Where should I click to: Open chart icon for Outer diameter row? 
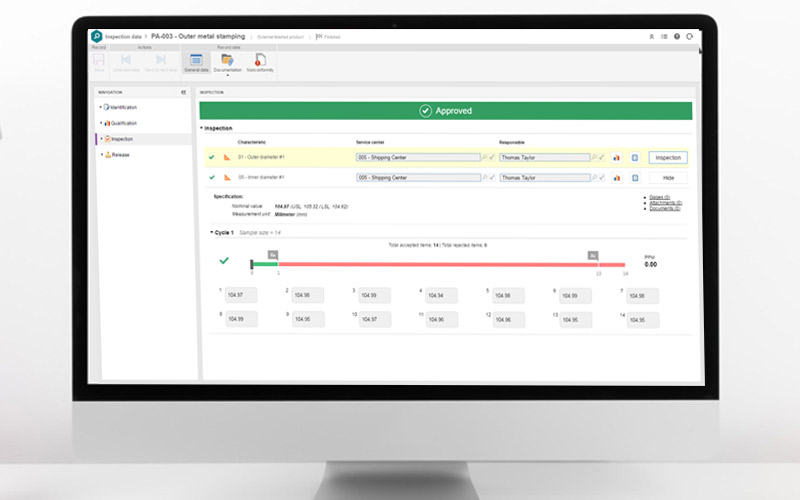coord(616,158)
